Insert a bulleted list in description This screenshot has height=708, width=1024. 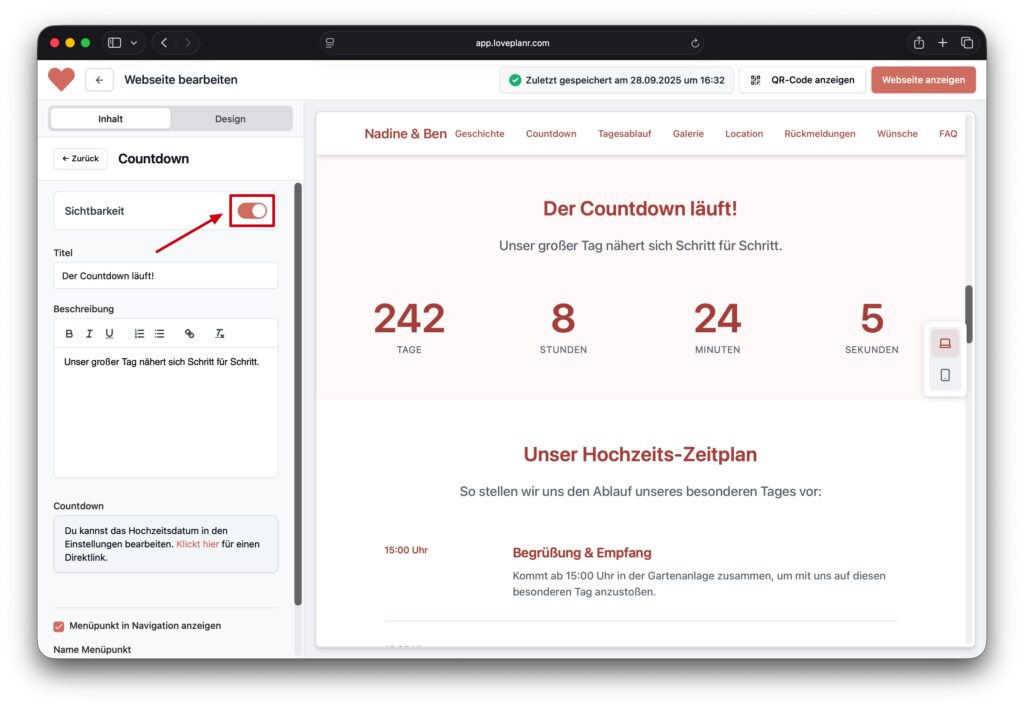pos(159,334)
